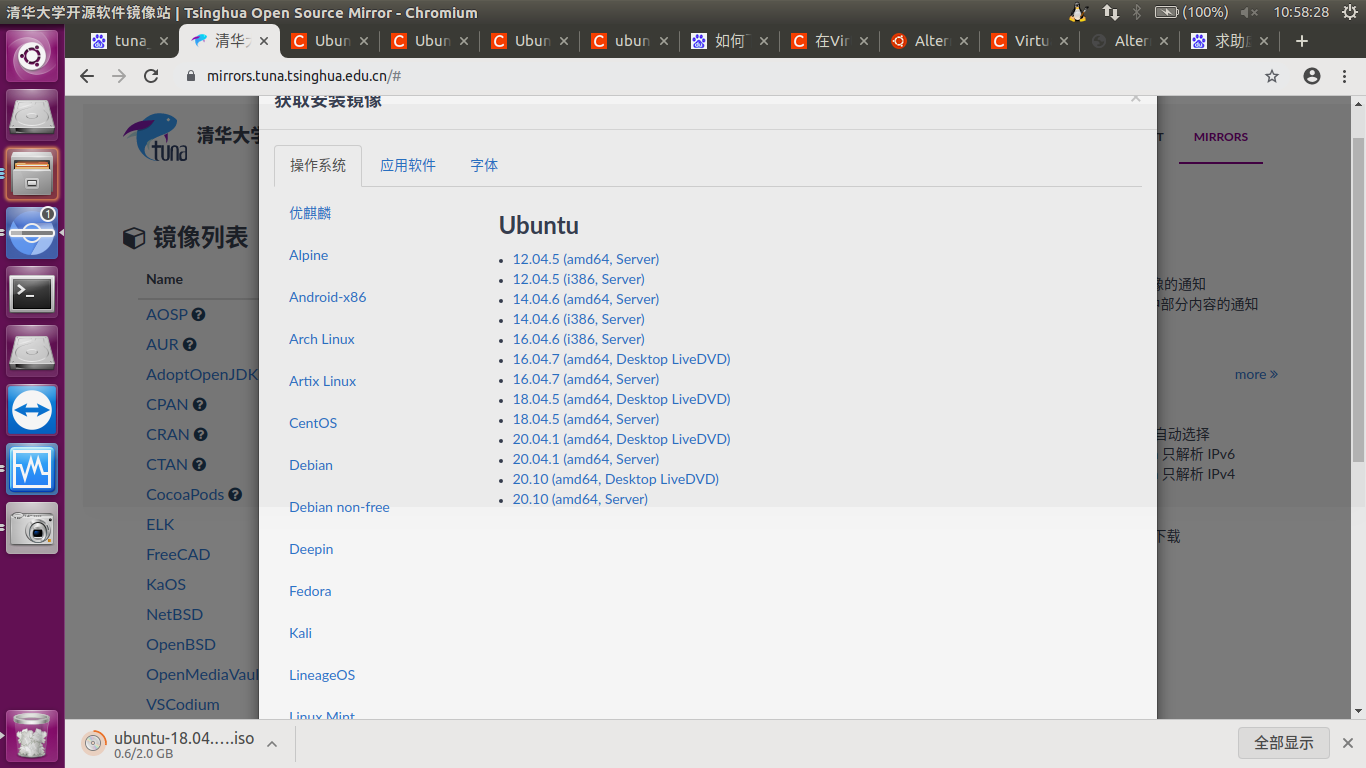1366x768 pixels.
Task: View site info via the lock icon
Action: coord(193,76)
